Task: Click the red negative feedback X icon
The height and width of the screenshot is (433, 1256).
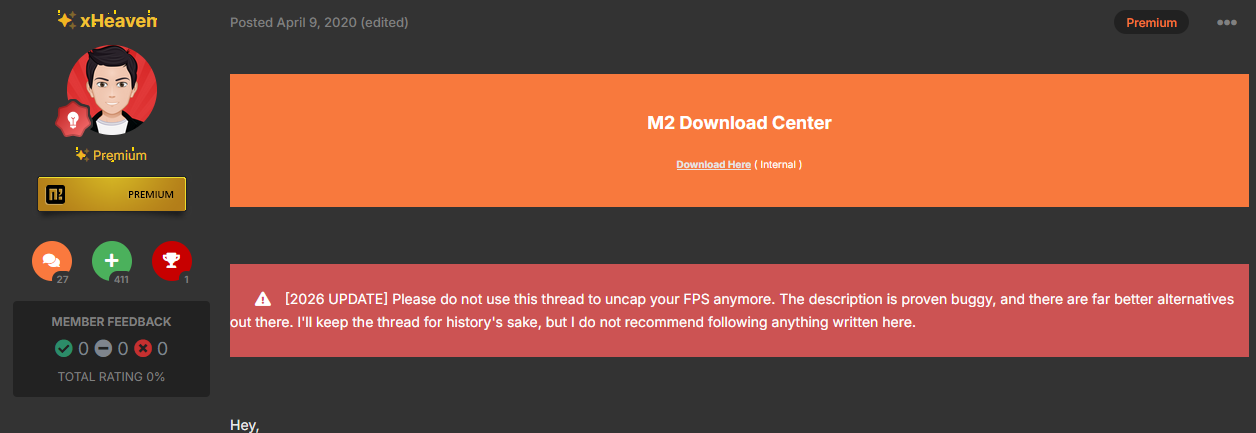Action: [x=142, y=349]
